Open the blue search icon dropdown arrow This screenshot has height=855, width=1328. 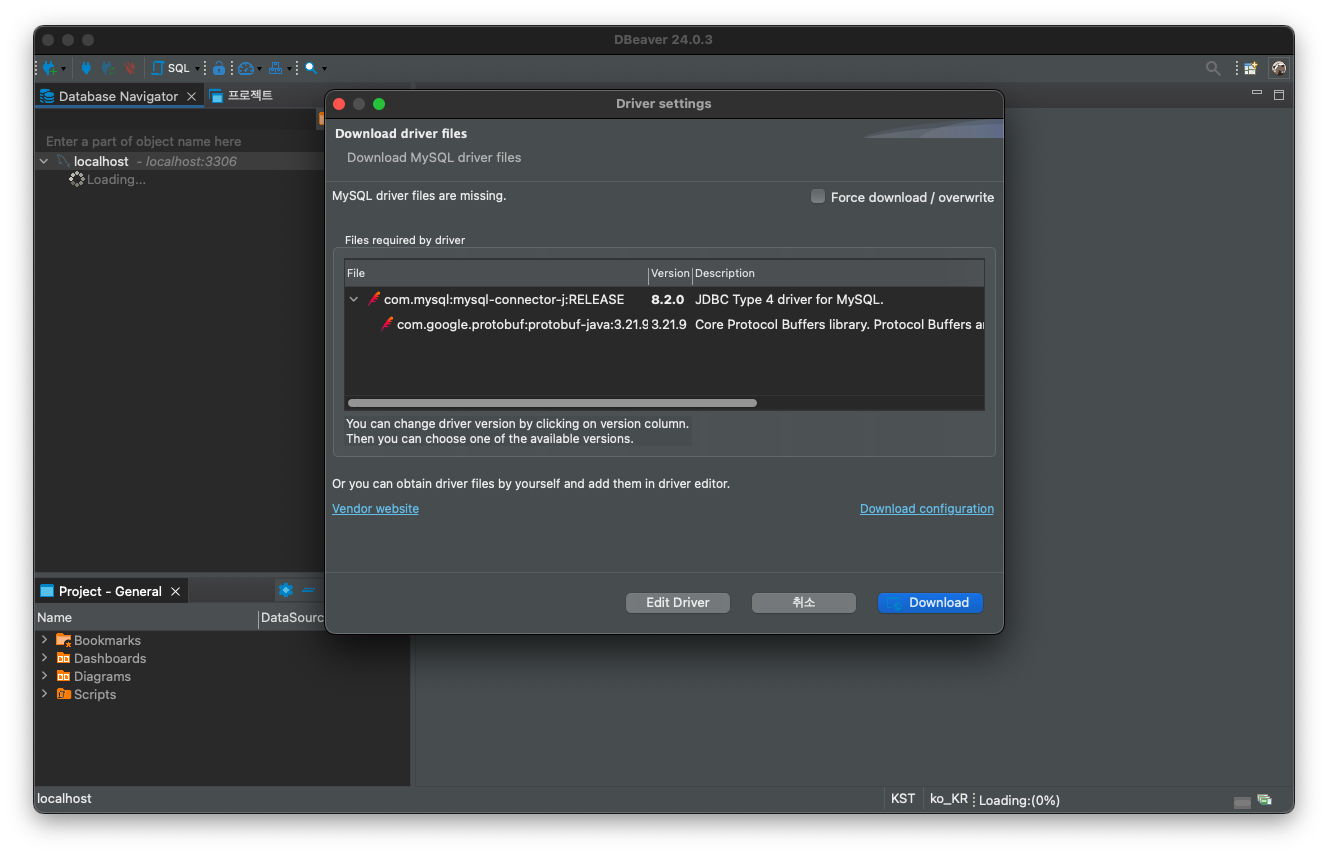(x=324, y=69)
